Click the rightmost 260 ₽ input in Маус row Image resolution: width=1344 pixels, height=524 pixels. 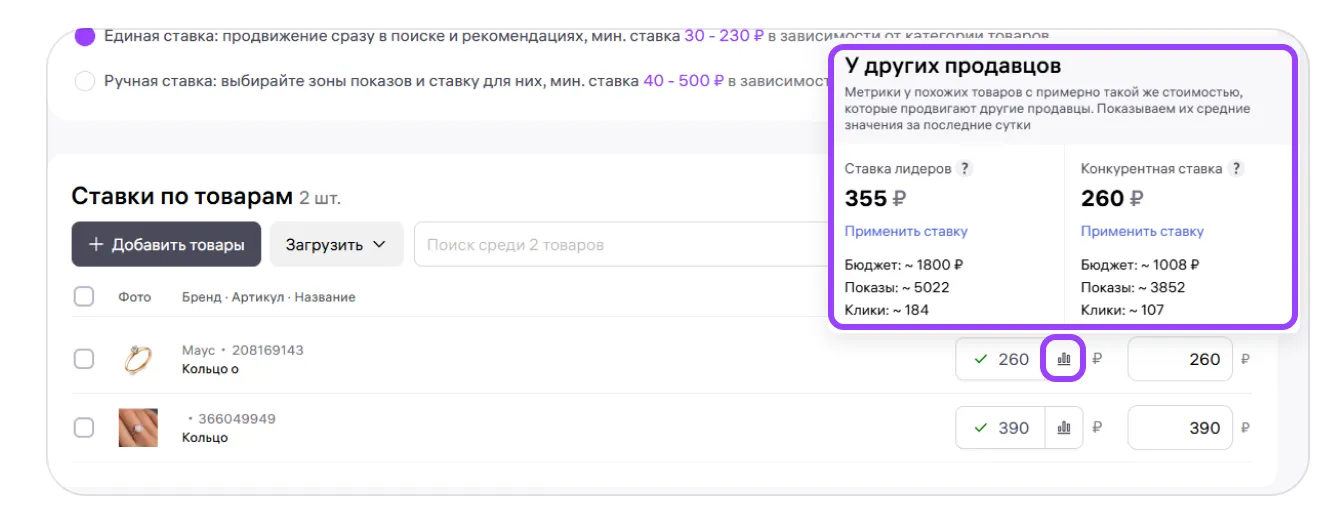pos(1180,360)
